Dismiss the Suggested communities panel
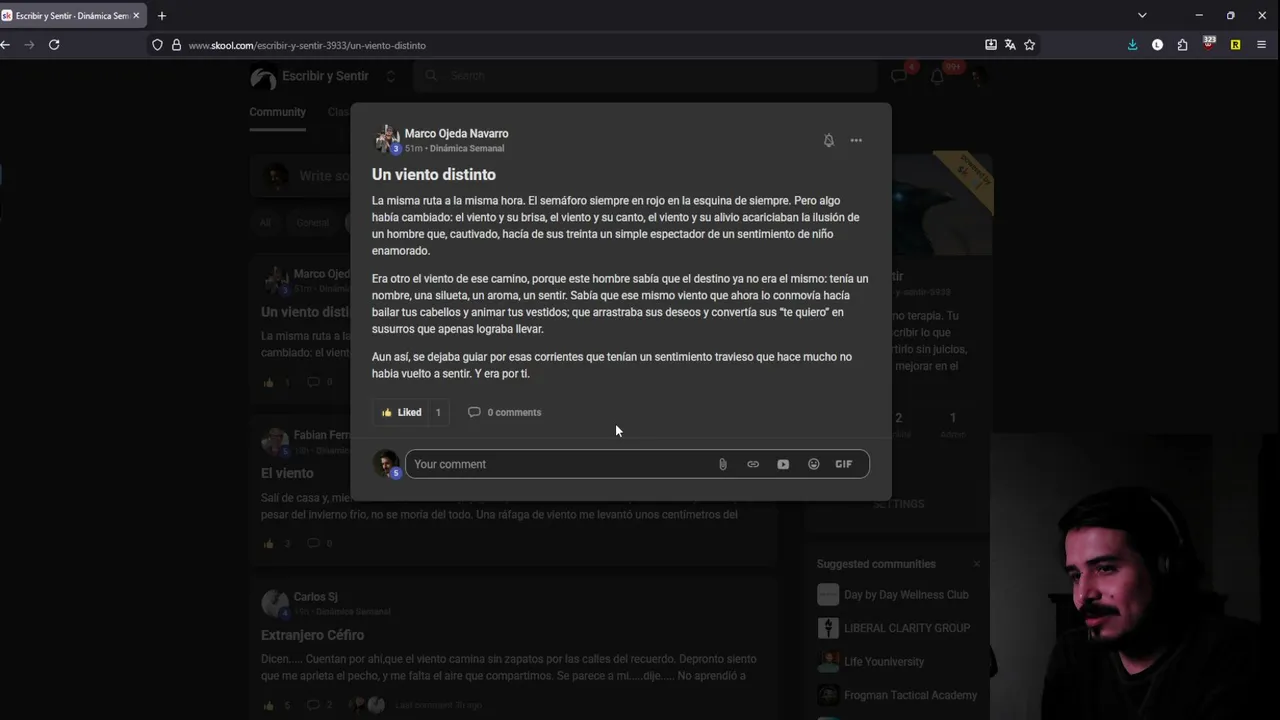The image size is (1280, 720). [977, 564]
